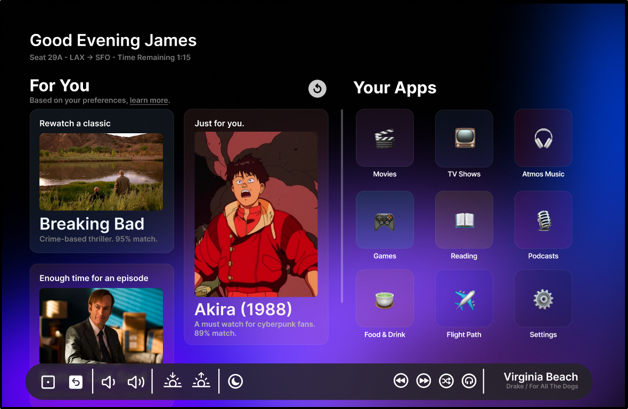Open the Reading book app

tap(464, 220)
